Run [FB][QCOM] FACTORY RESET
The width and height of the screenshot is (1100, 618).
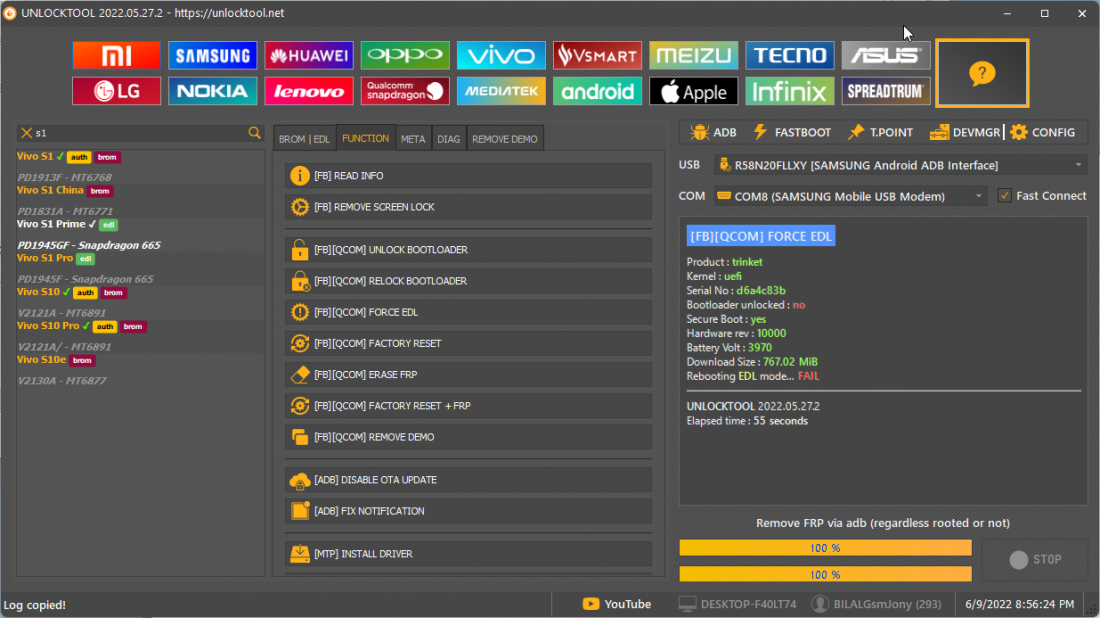(468, 343)
